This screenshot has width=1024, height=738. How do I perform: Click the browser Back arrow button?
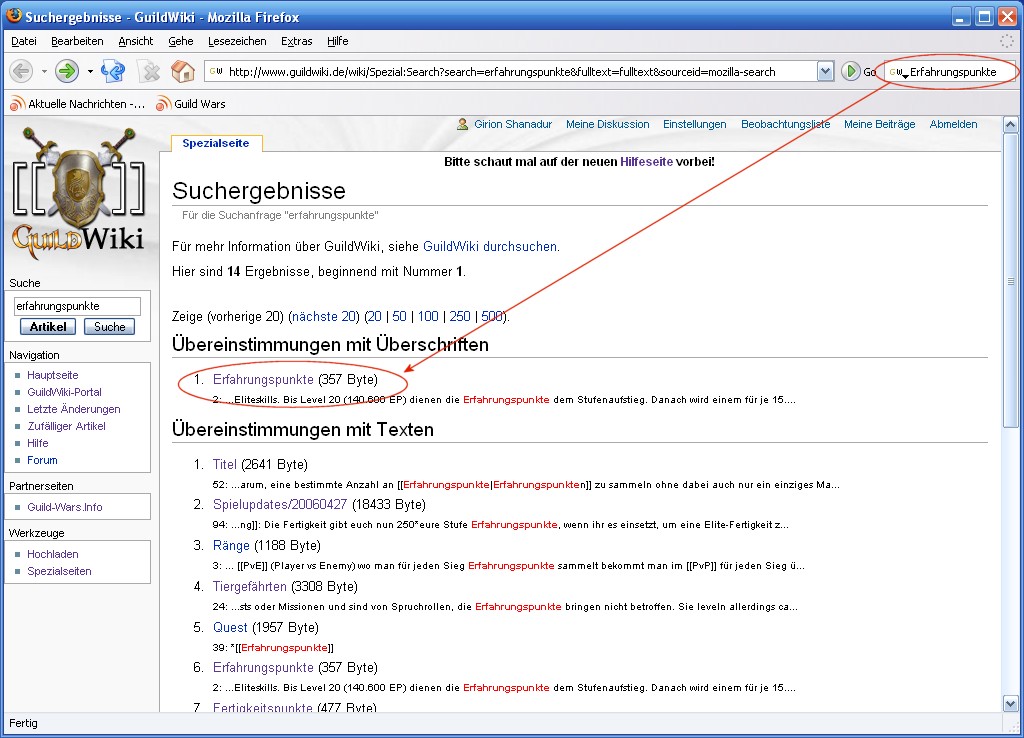pyautogui.click(x=21, y=71)
